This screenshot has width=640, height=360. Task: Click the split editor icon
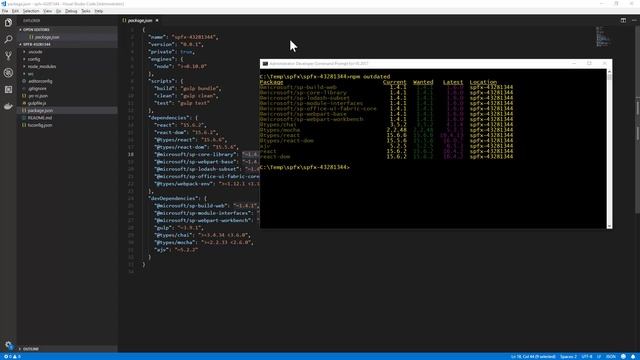(x=623, y=20)
